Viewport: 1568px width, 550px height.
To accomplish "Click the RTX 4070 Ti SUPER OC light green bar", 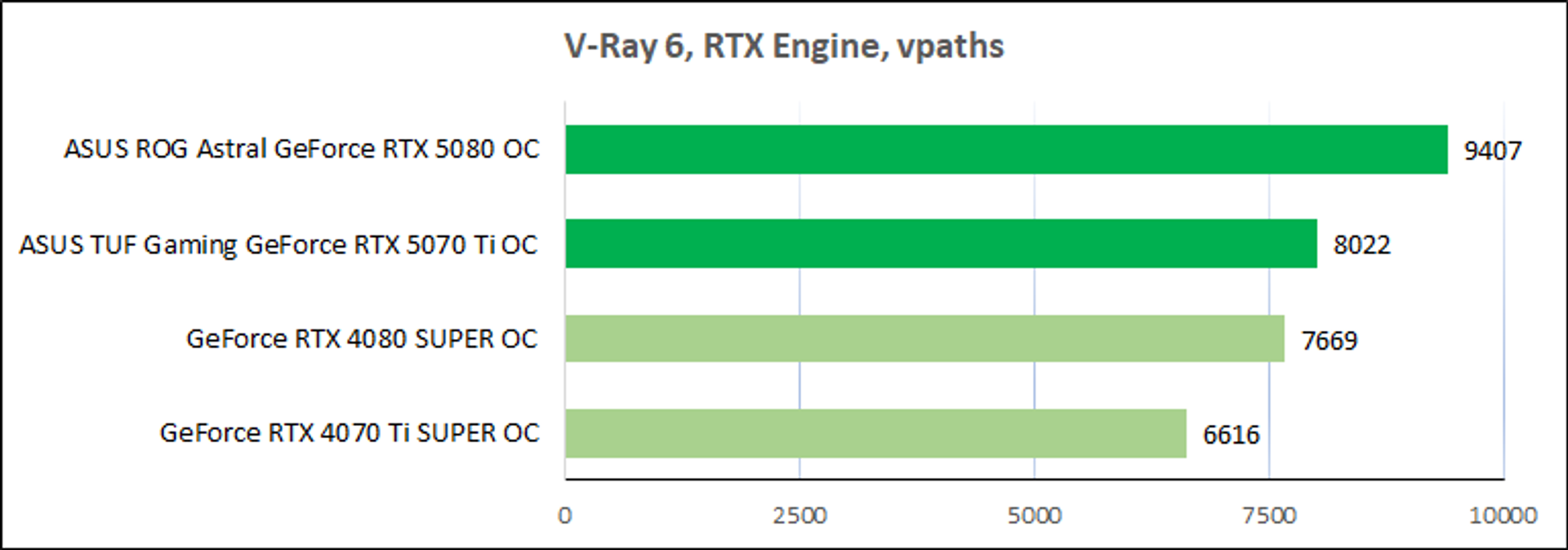I will (875, 433).
